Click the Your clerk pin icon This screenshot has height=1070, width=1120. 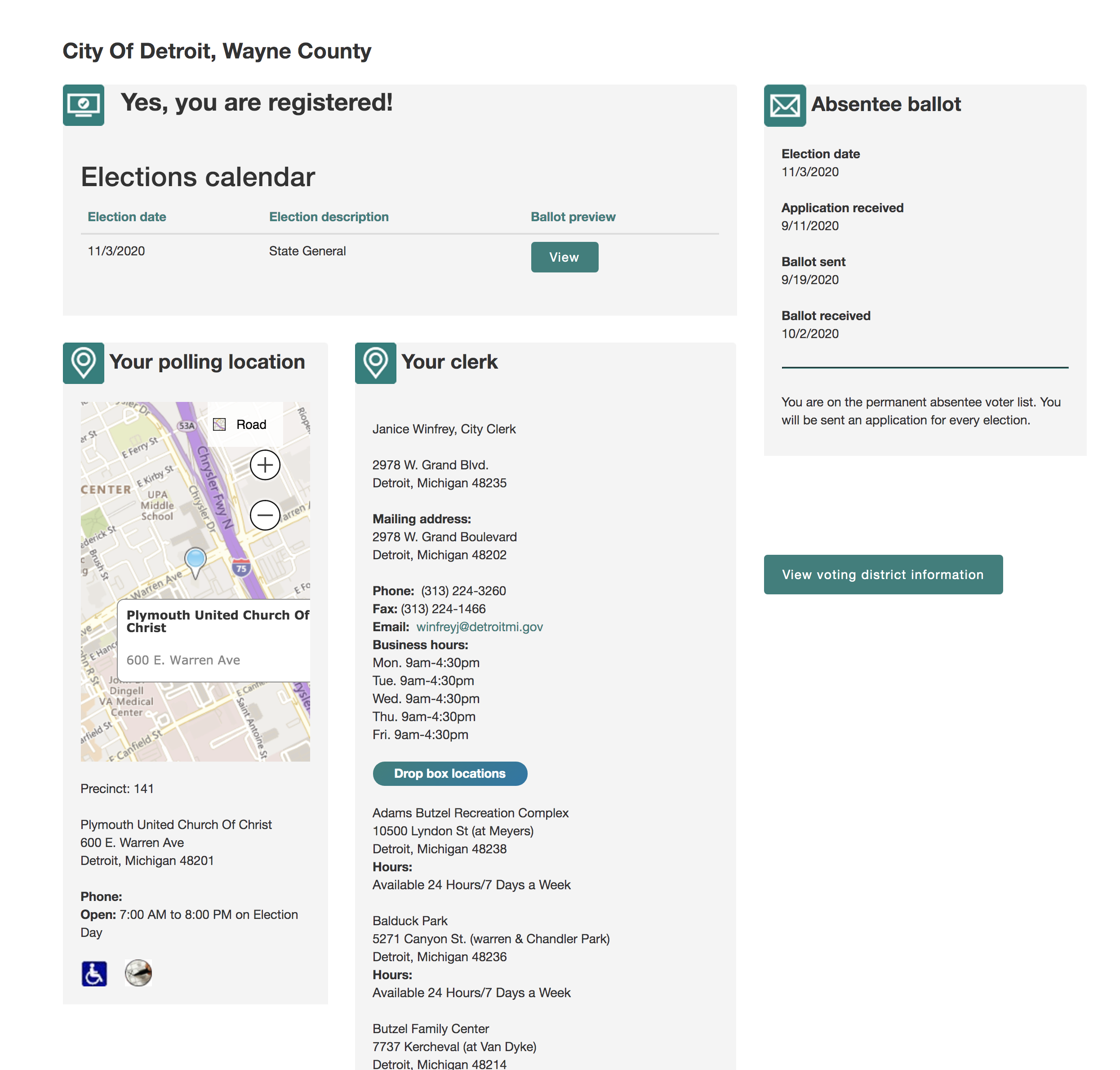tap(375, 363)
